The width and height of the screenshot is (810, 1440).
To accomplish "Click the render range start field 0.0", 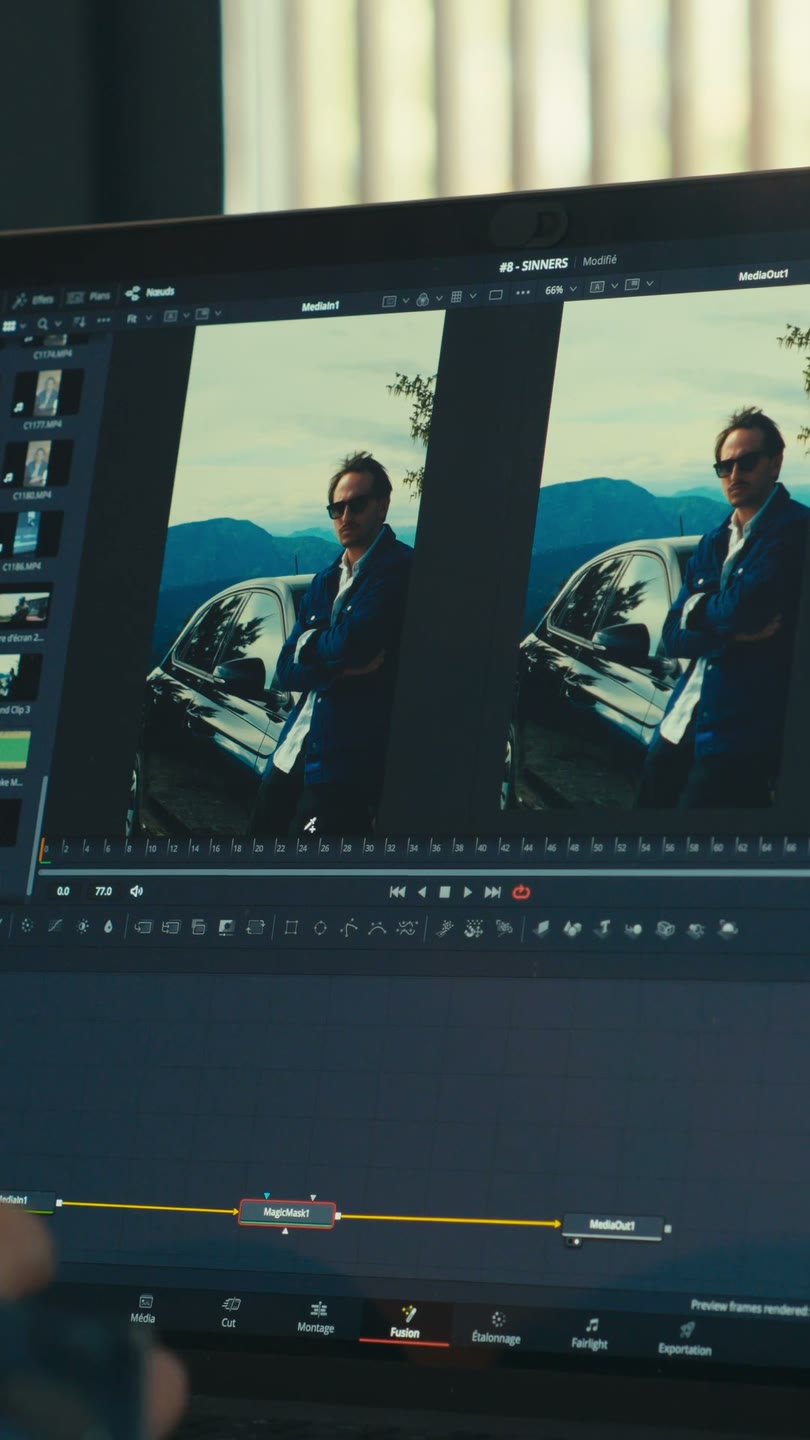I will (x=63, y=891).
